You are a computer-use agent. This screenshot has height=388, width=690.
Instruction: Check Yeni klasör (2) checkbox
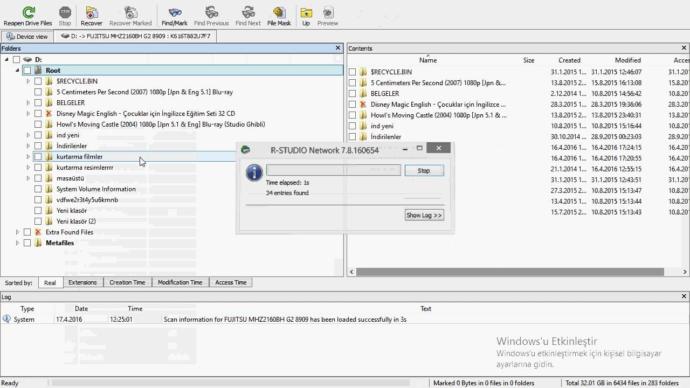pos(38,221)
